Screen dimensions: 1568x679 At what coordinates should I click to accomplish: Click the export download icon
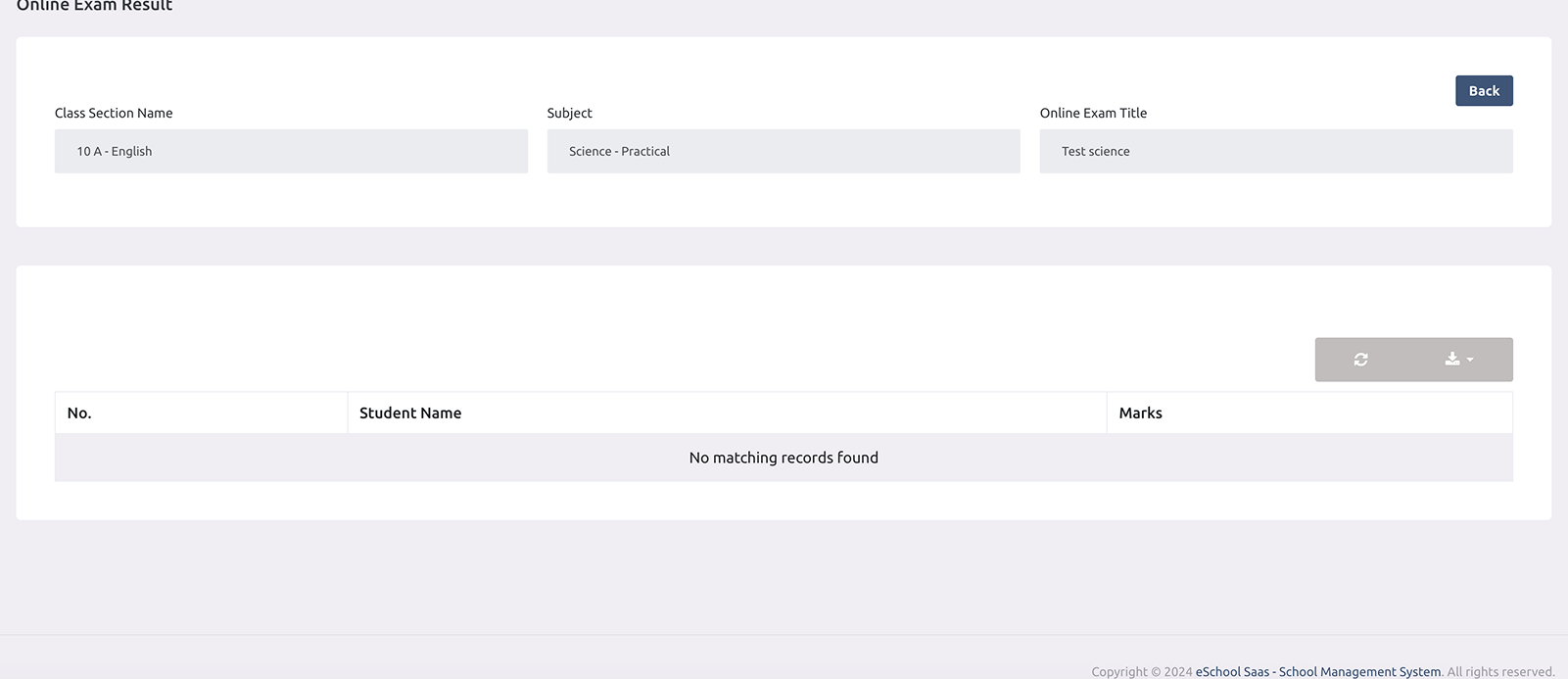click(1451, 360)
